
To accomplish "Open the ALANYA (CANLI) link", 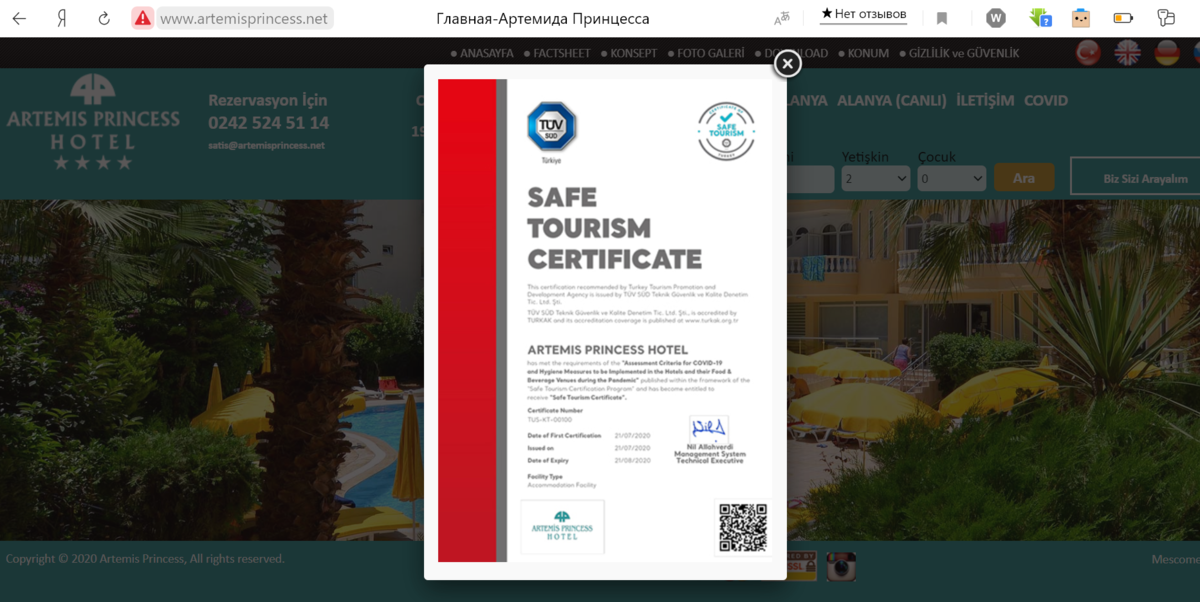I will coord(892,100).
